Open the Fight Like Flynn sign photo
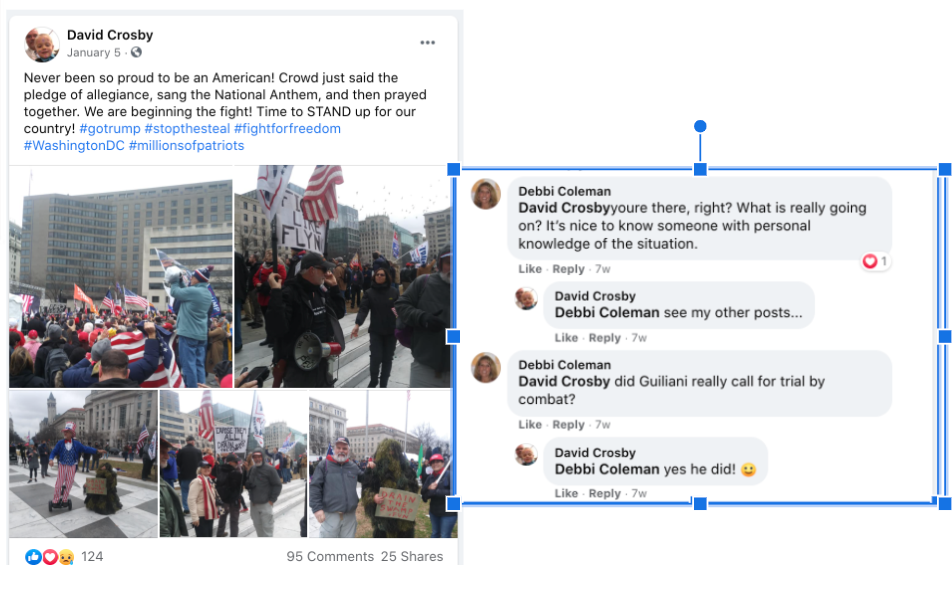The width and height of the screenshot is (952, 610). (x=343, y=276)
